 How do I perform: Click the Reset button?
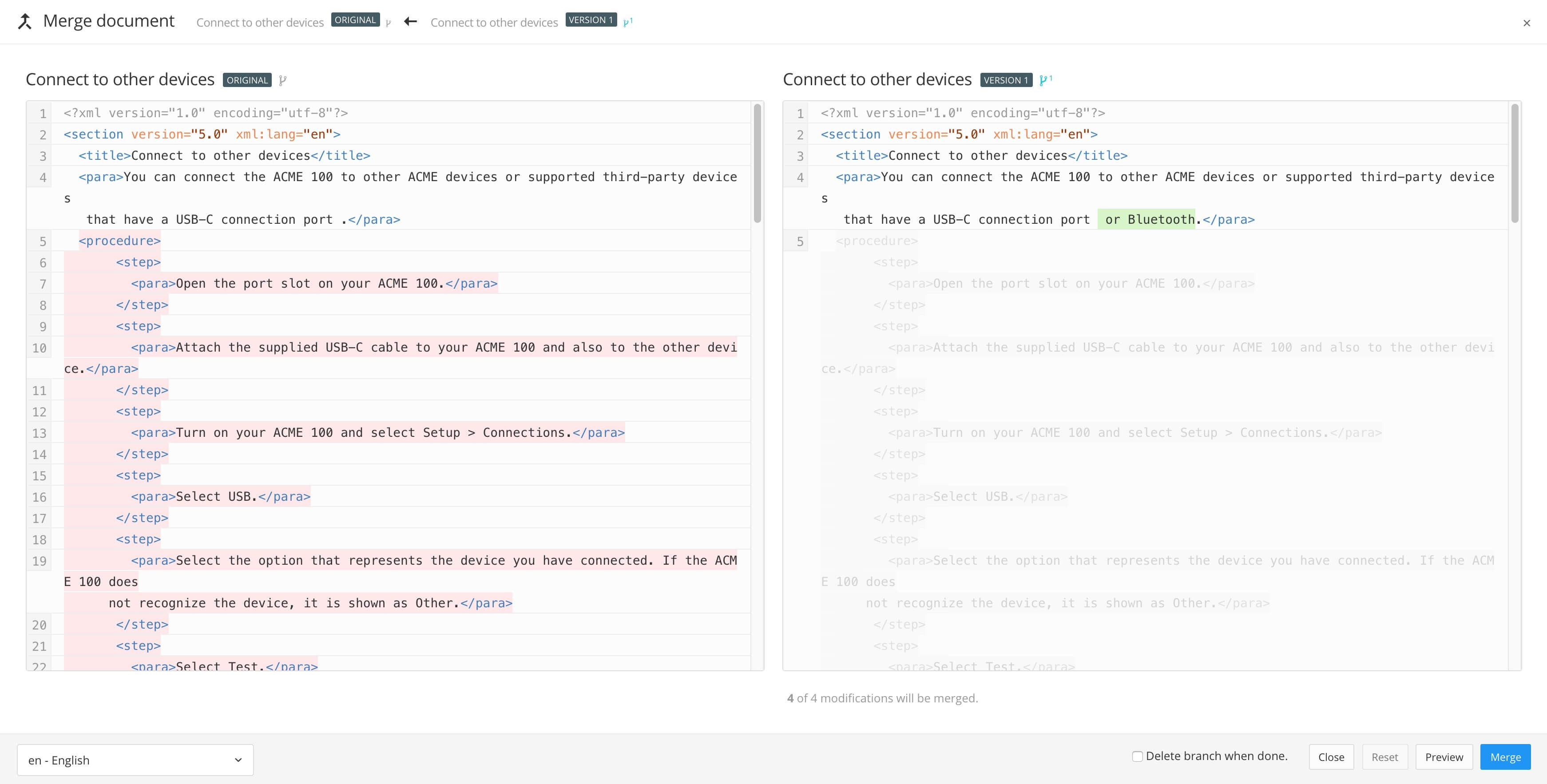tap(1384, 757)
